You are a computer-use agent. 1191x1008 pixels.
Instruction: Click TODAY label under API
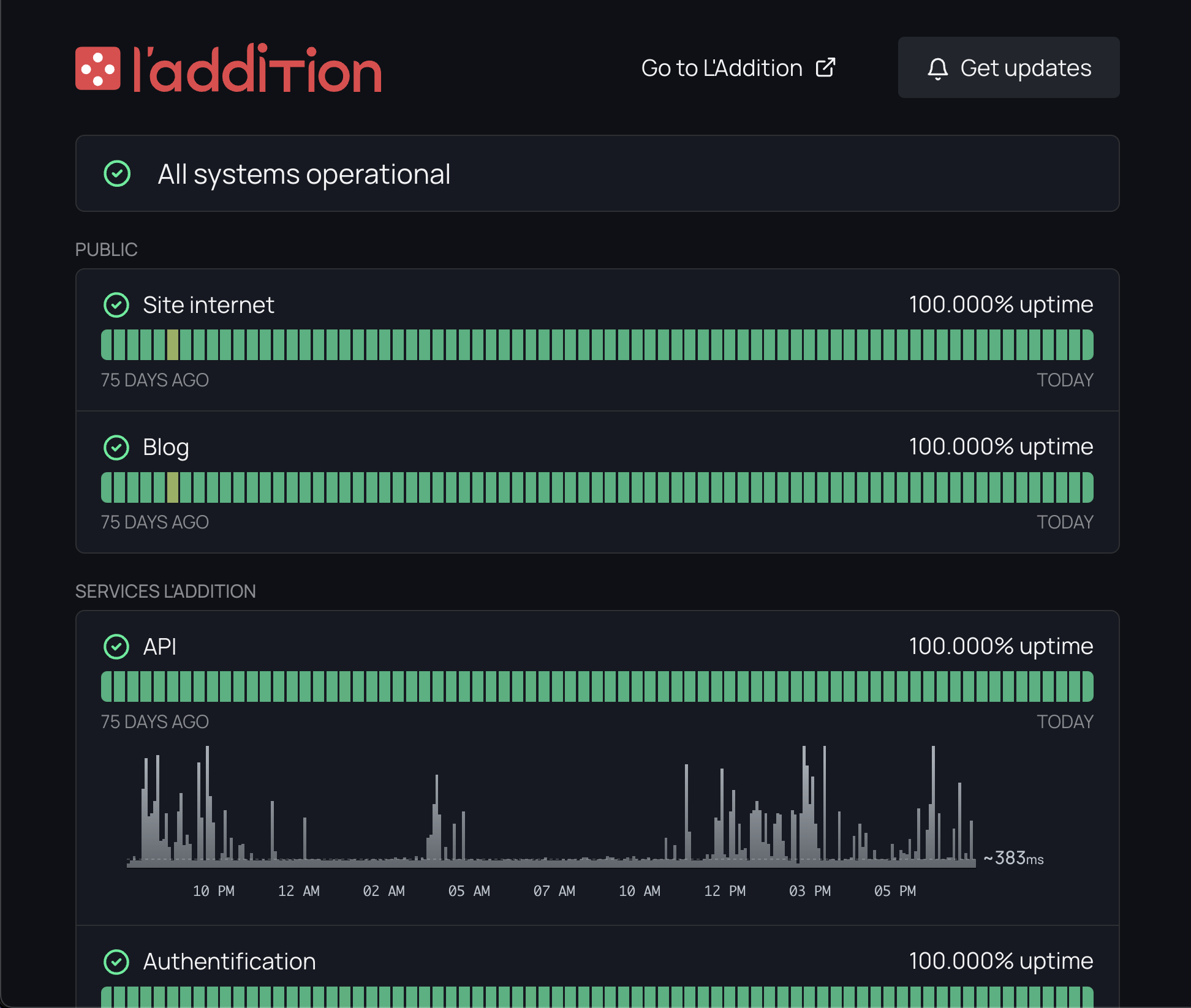point(1065,722)
